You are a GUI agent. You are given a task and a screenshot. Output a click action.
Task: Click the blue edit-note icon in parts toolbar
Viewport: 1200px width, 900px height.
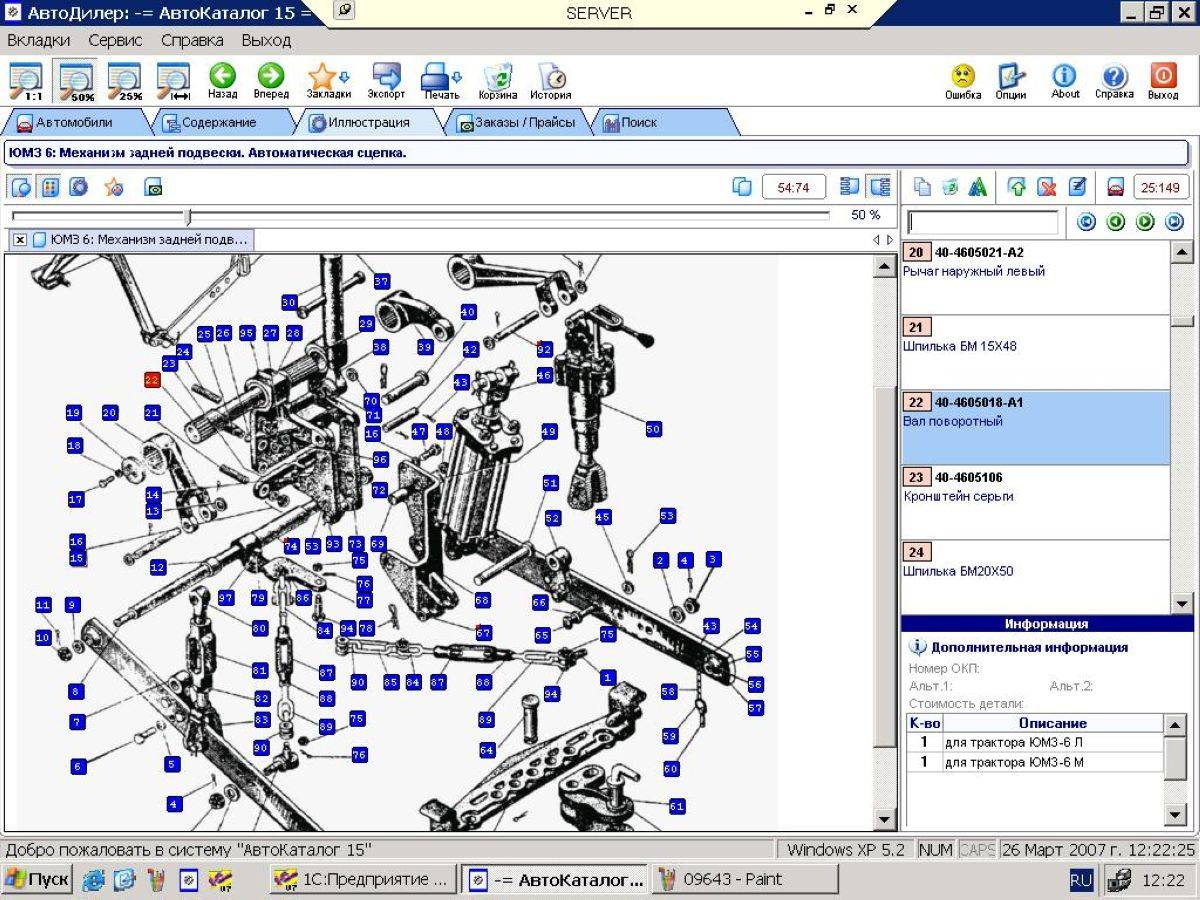pyautogui.click(x=1077, y=187)
